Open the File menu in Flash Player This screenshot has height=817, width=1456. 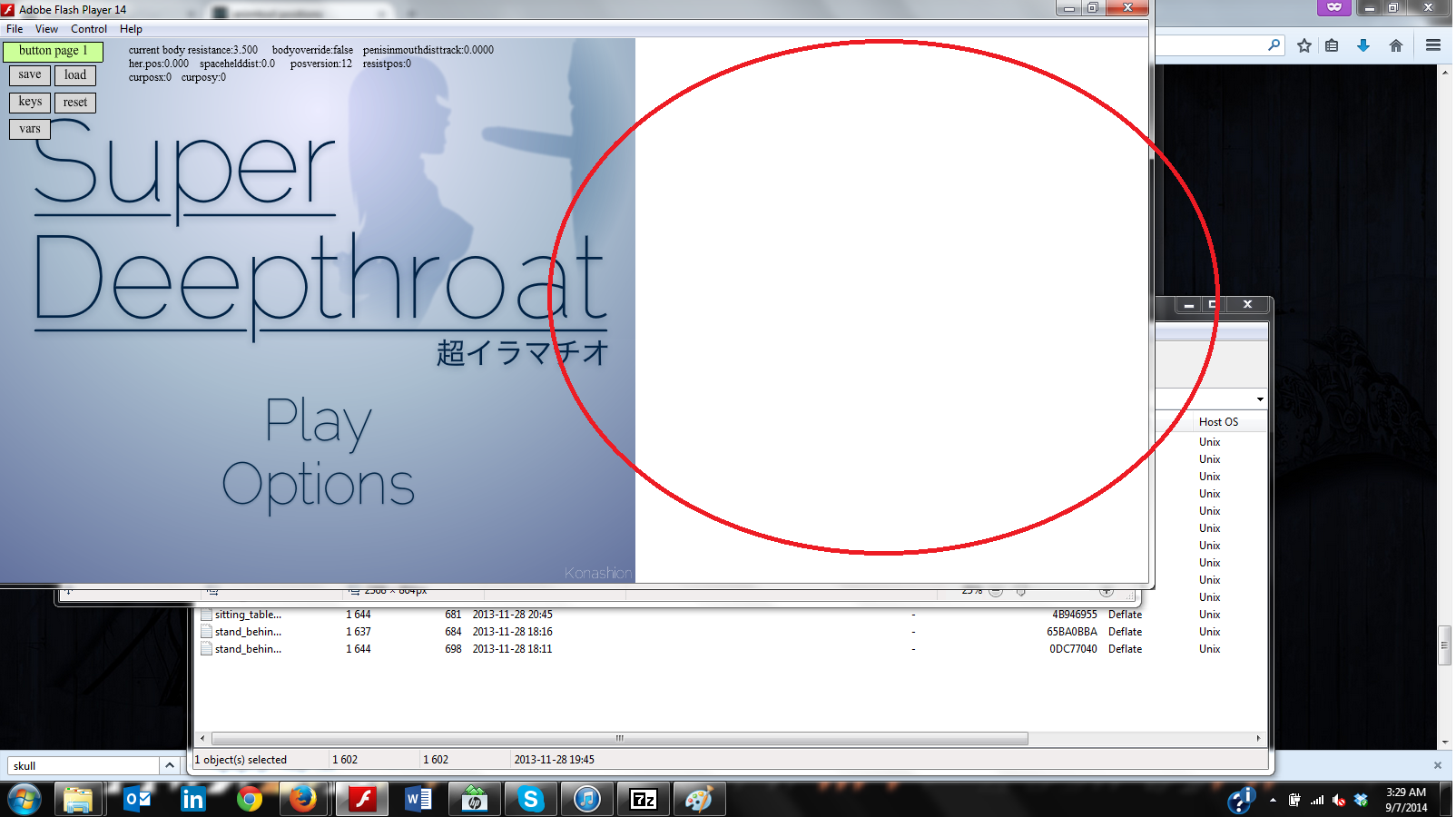(15, 29)
